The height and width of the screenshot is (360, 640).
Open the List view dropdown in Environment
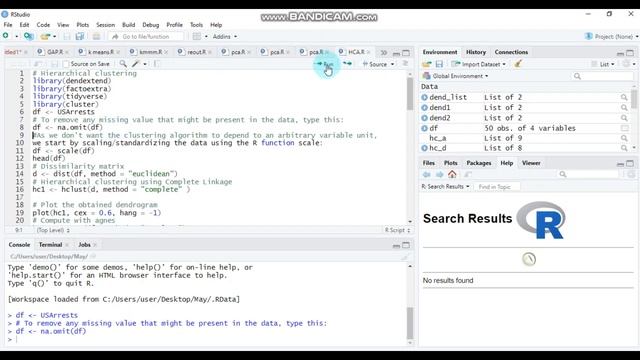pyautogui.click(x=603, y=64)
